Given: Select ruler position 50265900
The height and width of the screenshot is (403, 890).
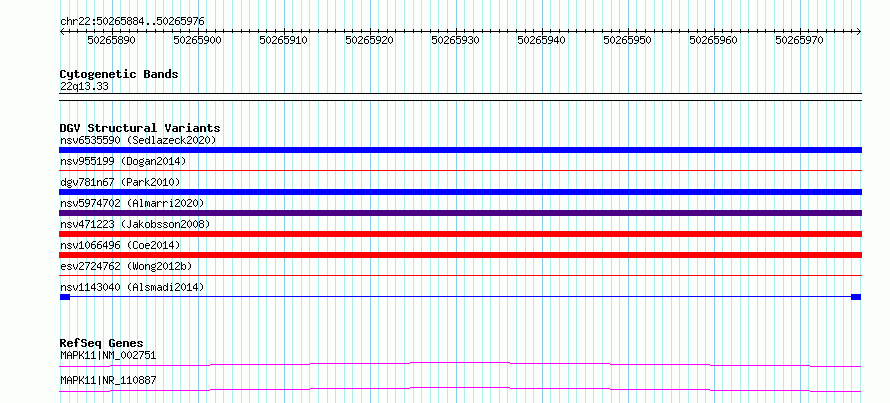Looking at the screenshot, I should coord(198,41).
